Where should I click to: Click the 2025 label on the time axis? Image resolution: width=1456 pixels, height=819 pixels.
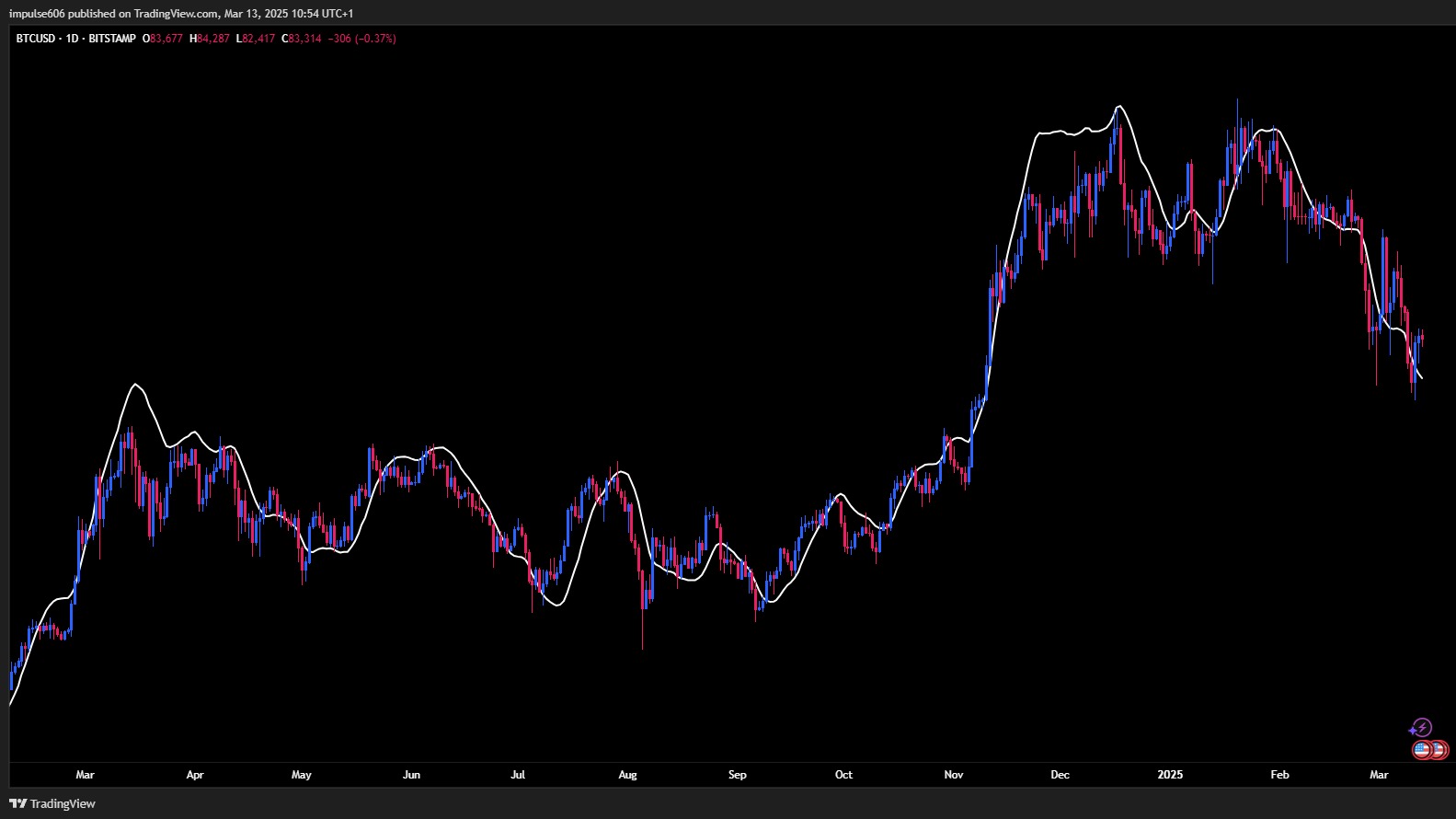(x=1170, y=775)
